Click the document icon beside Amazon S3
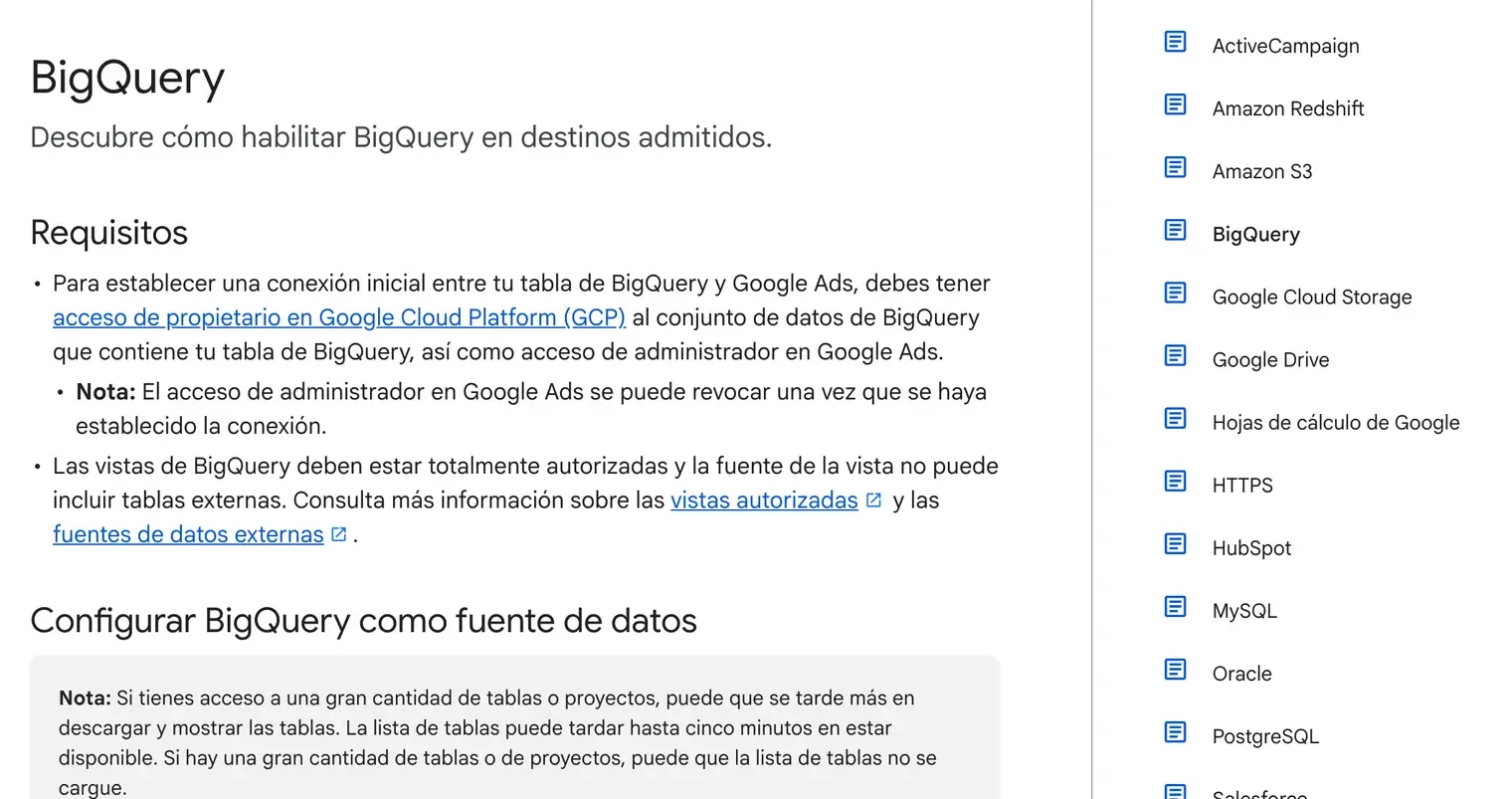The image size is (1512, 799). click(x=1175, y=167)
